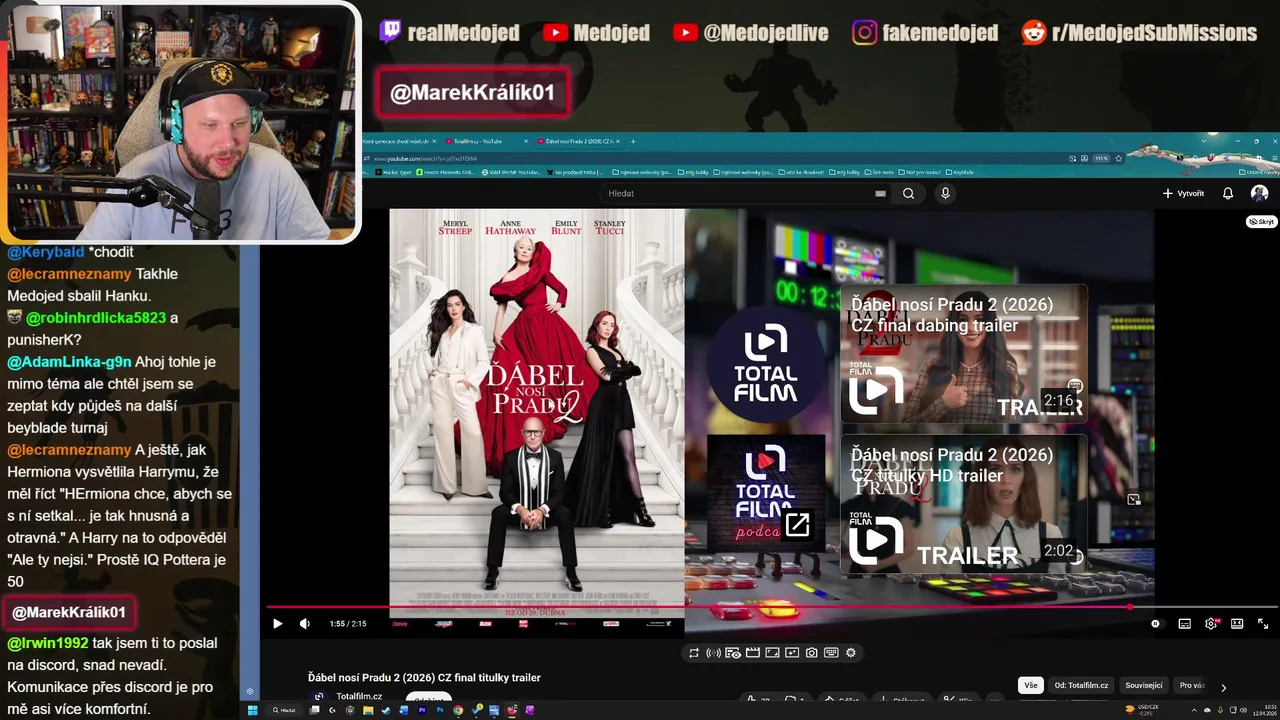Open Ďábel nosí Pradu 2 CZ titulky HD trailer card

click(963, 504)
